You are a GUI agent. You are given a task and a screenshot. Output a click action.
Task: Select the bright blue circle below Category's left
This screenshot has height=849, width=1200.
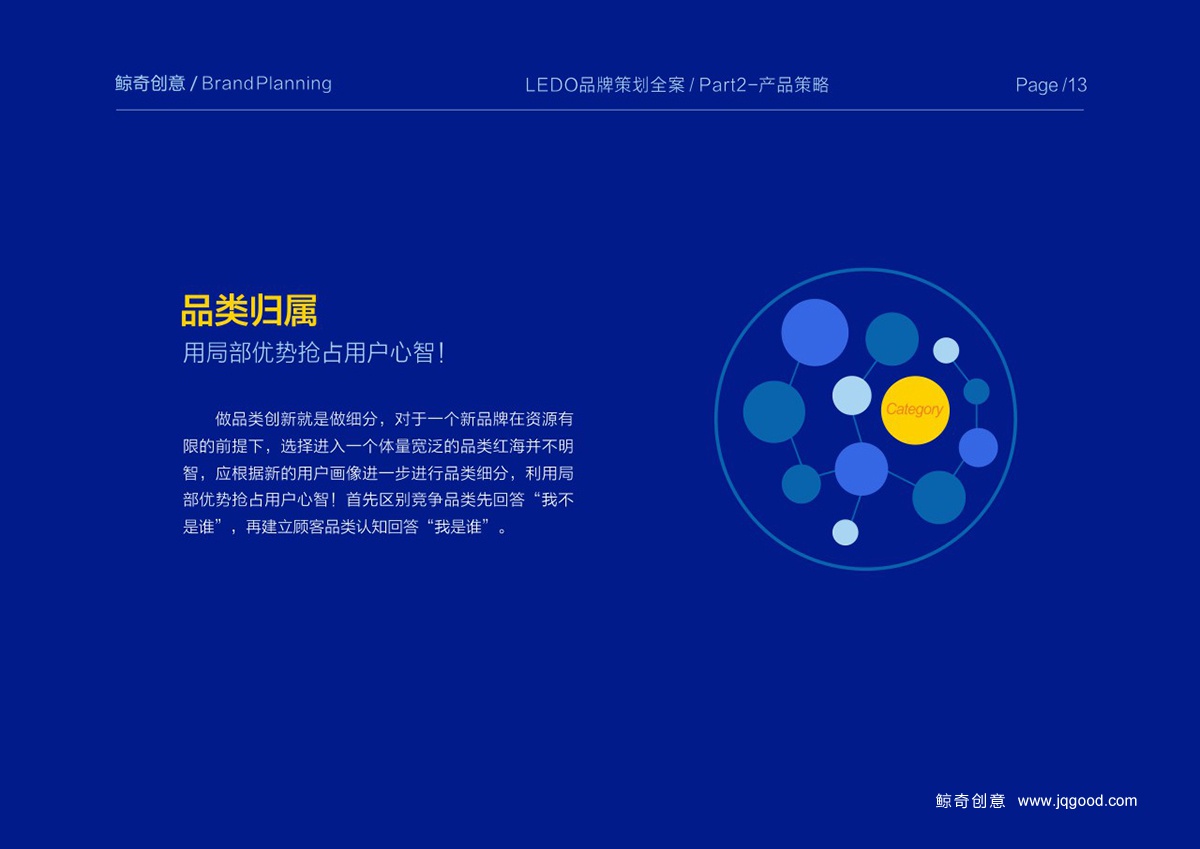click(x=861, y=469)
